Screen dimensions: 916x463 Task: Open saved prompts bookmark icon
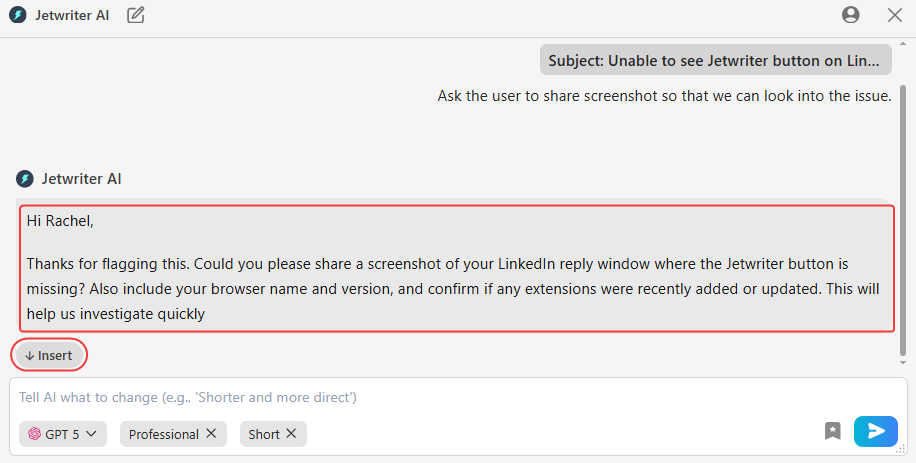833,431
